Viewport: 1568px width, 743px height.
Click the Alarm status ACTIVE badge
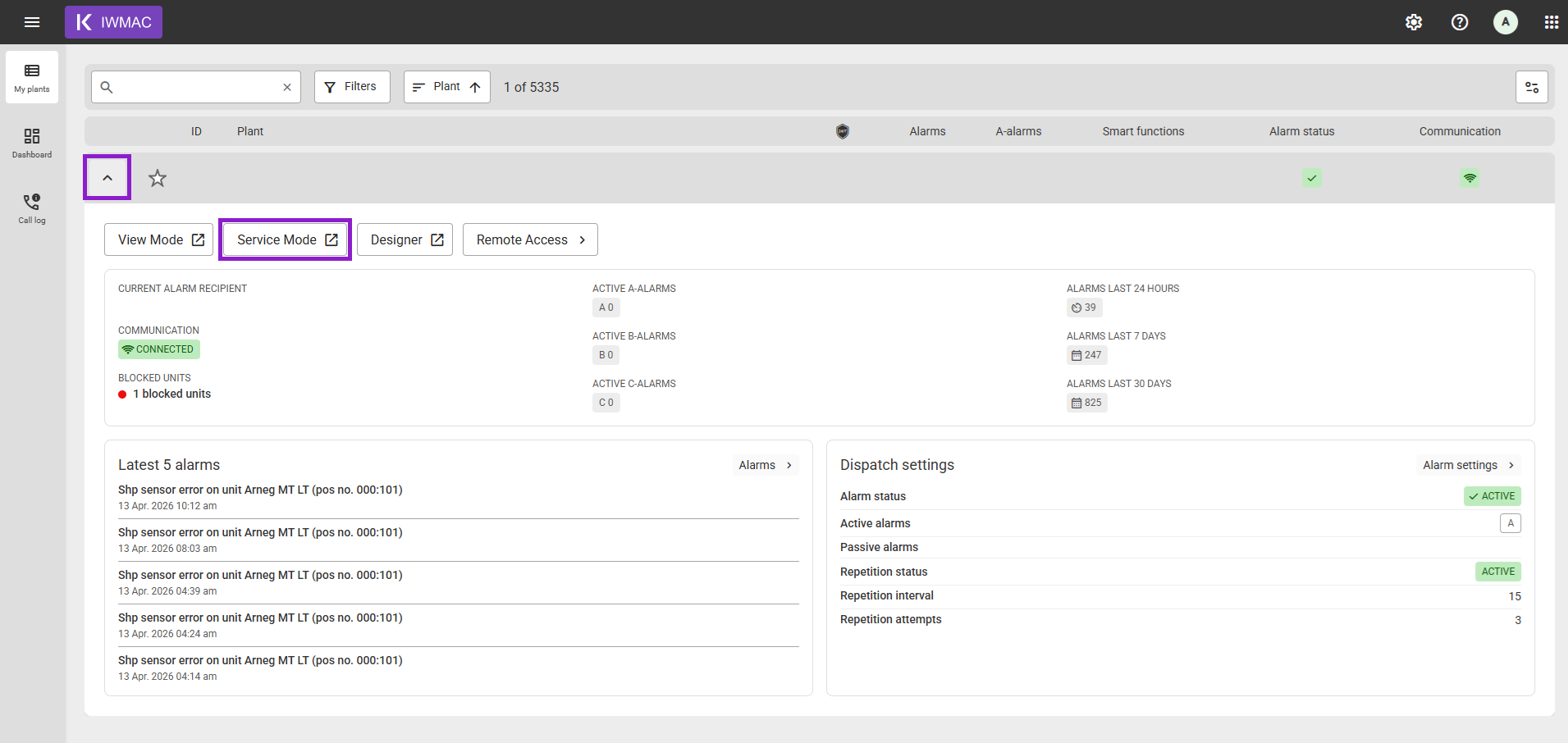[x=1493, y=496]
